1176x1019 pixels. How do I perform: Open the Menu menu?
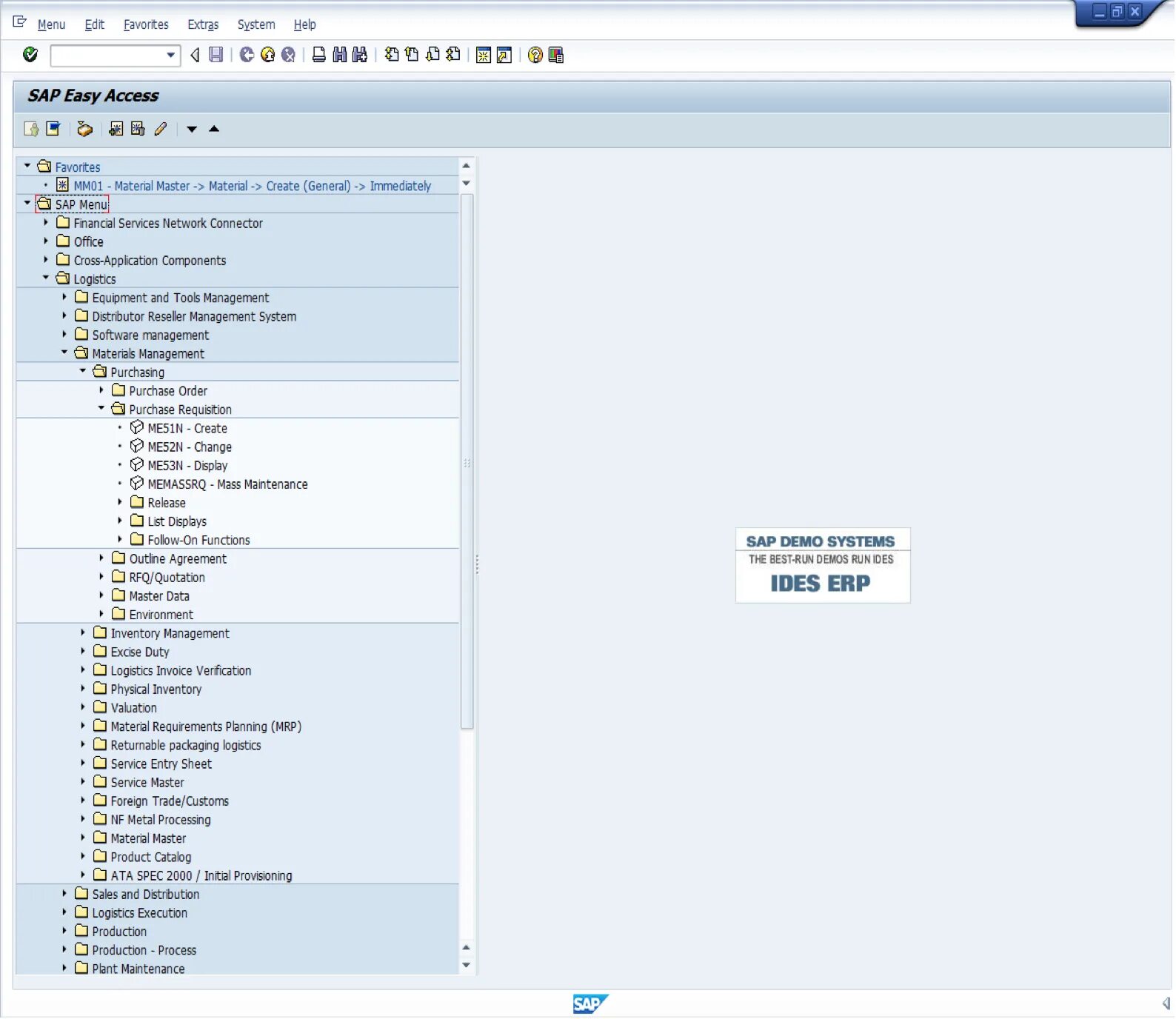click(x=51, y=24)
